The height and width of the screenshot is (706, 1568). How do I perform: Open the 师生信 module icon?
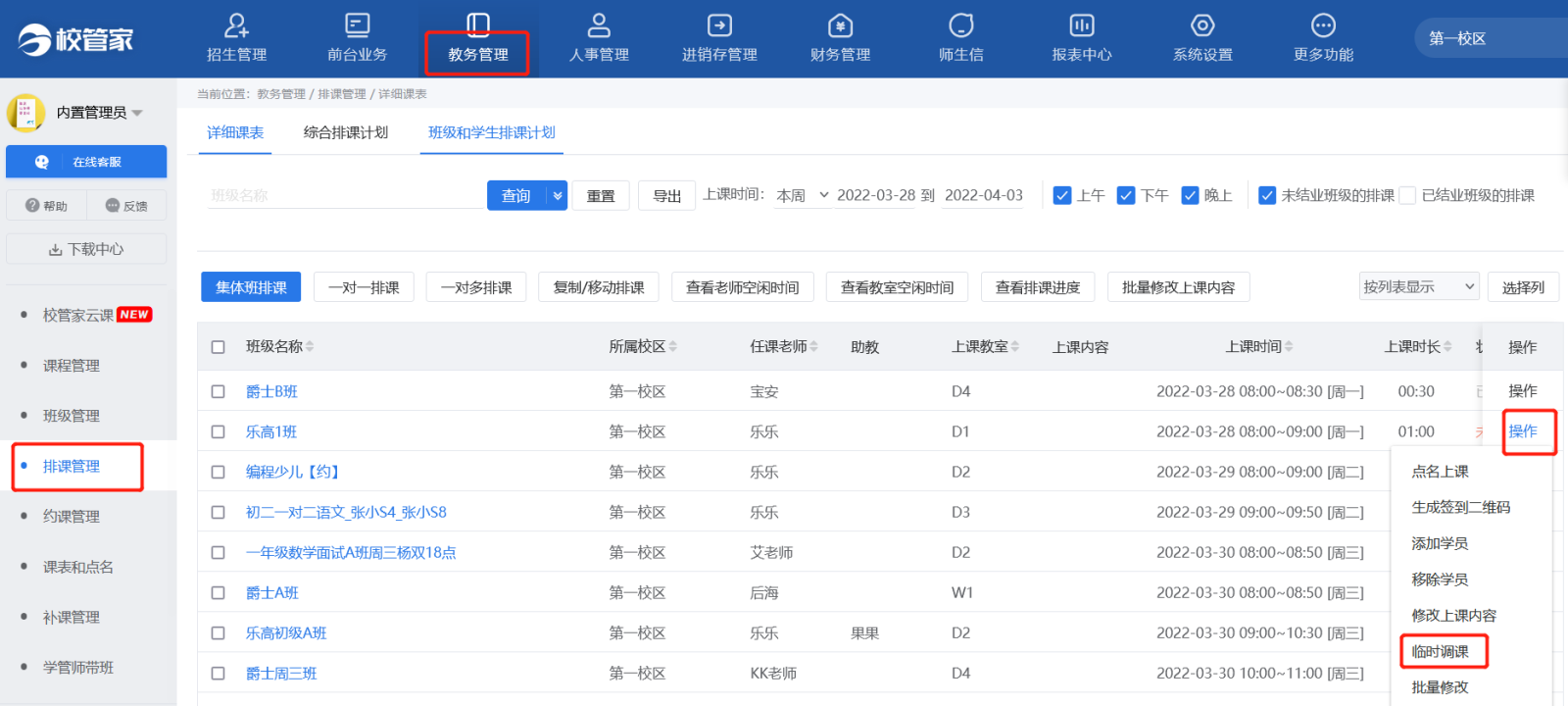coord(961,25)
